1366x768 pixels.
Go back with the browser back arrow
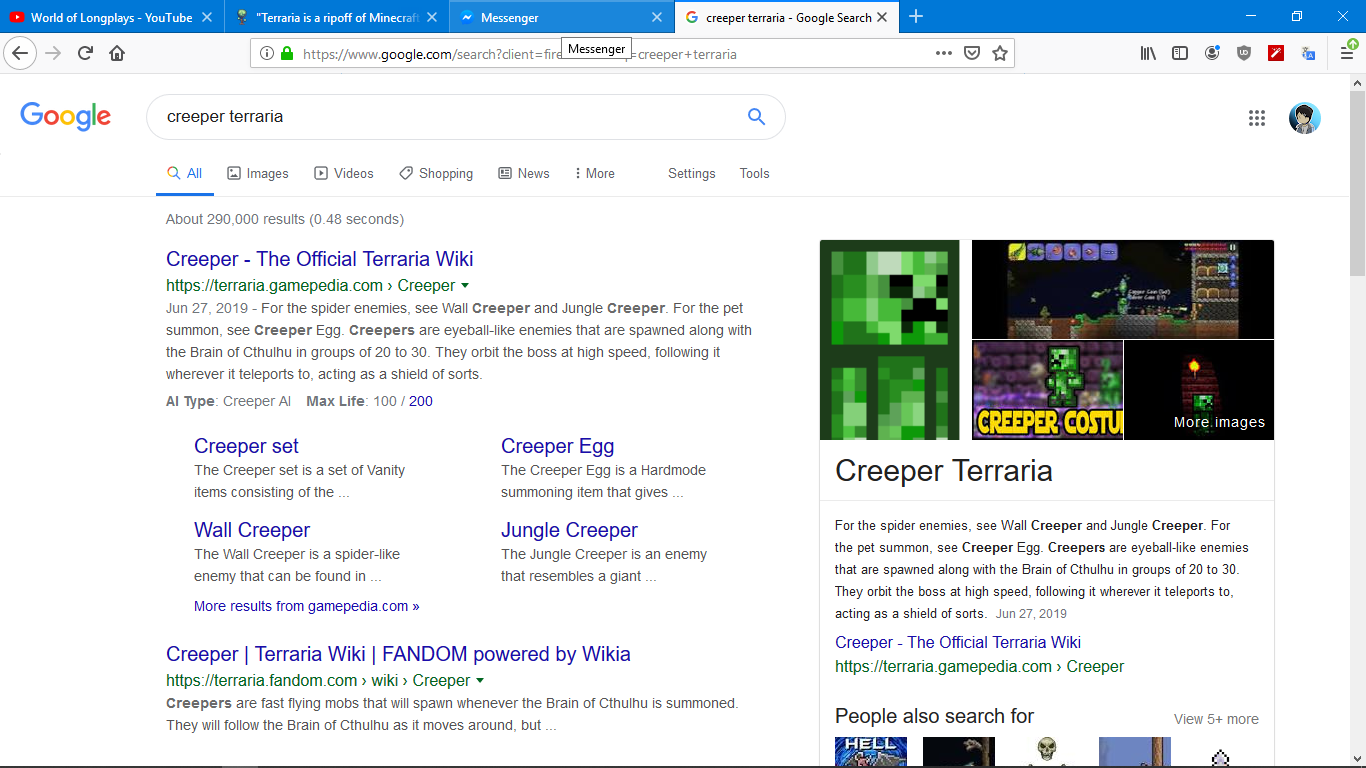20,53
